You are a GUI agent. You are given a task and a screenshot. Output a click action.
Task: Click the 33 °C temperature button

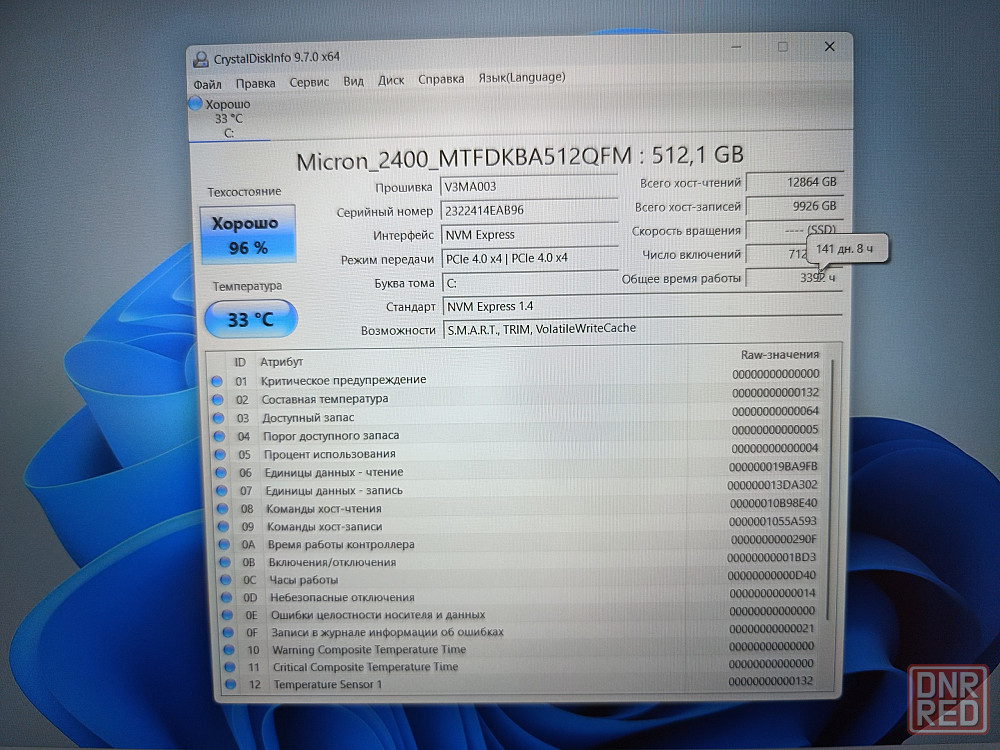(251, 320)
